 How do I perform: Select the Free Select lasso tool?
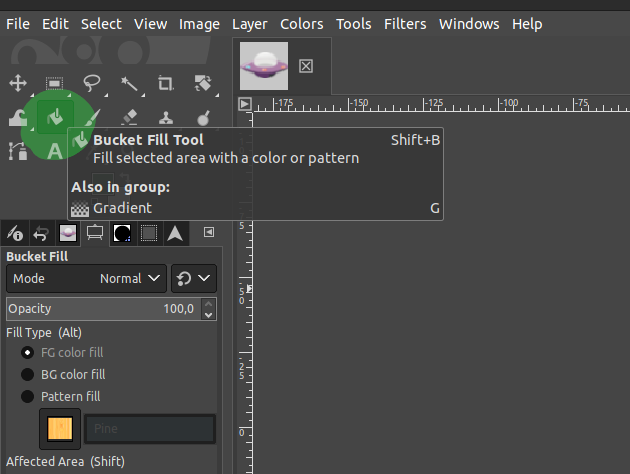pyautogui.click(x=92, y=83)
